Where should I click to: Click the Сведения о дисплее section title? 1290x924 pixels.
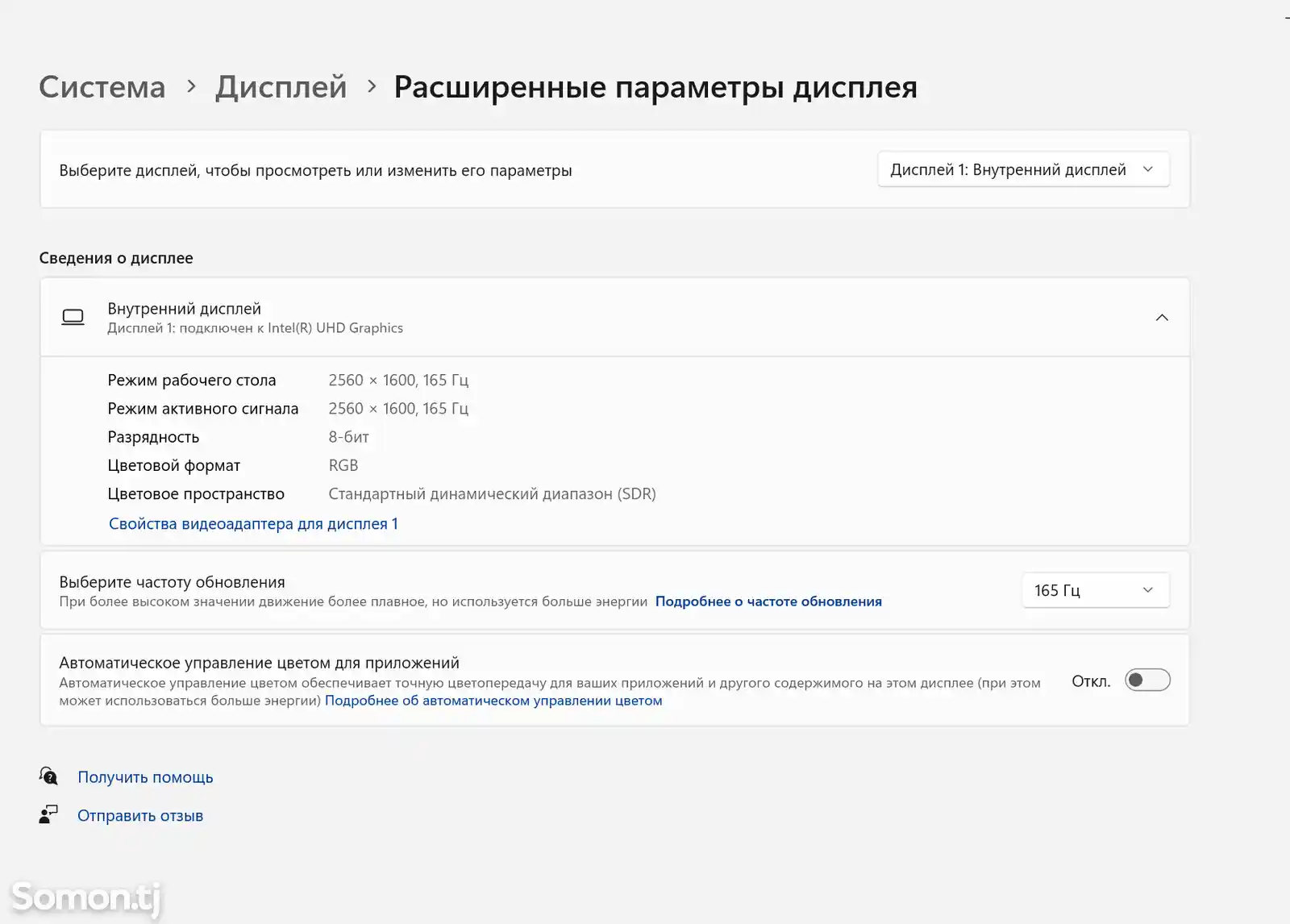tap(116, 258)
